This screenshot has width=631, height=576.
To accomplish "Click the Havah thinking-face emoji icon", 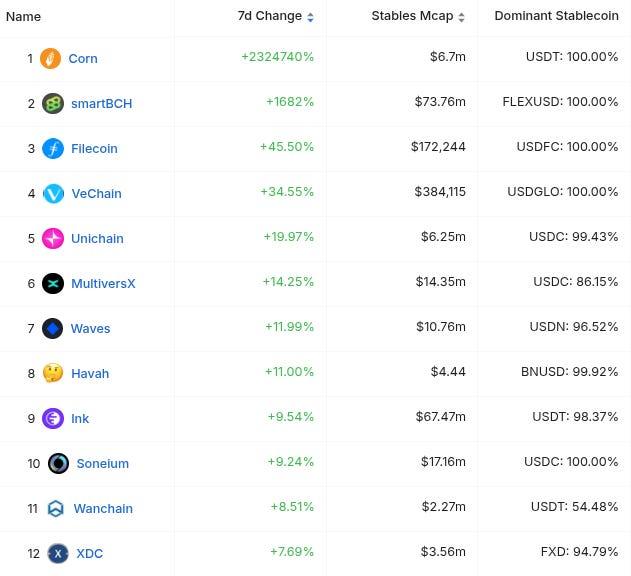I will [x=53, y=373].
